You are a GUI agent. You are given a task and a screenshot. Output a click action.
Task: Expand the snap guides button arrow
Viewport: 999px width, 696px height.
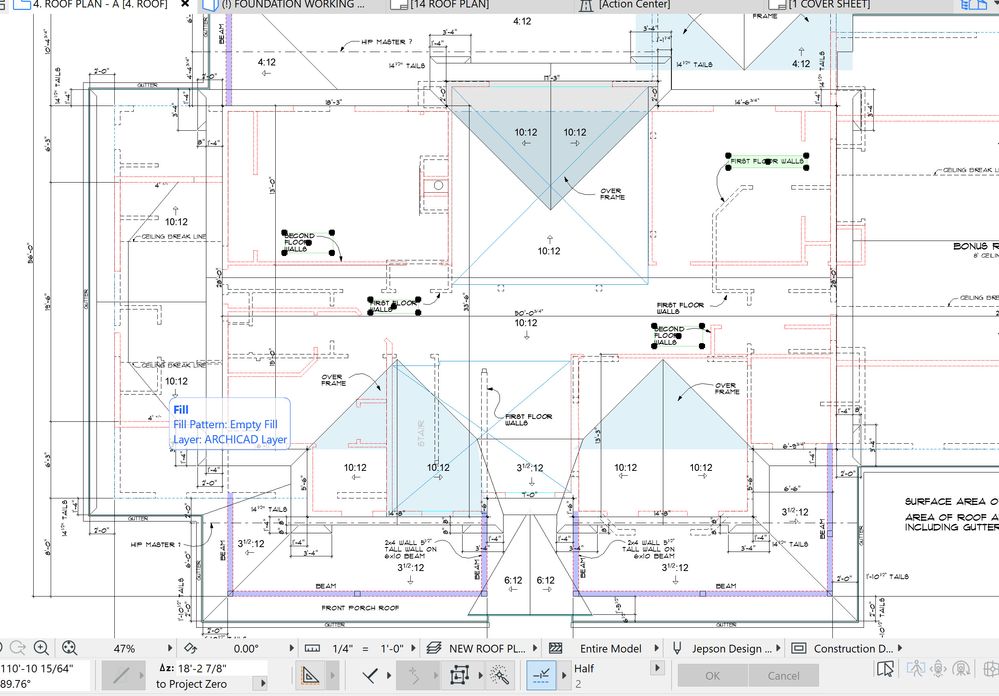pyautogui.click(x=564, y=676)
